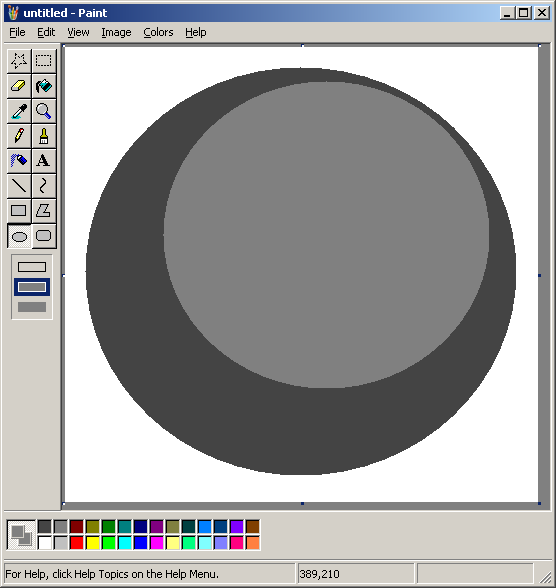556x588 pixels.
Task: Pick the red color swatch
Action: (76, 543)
